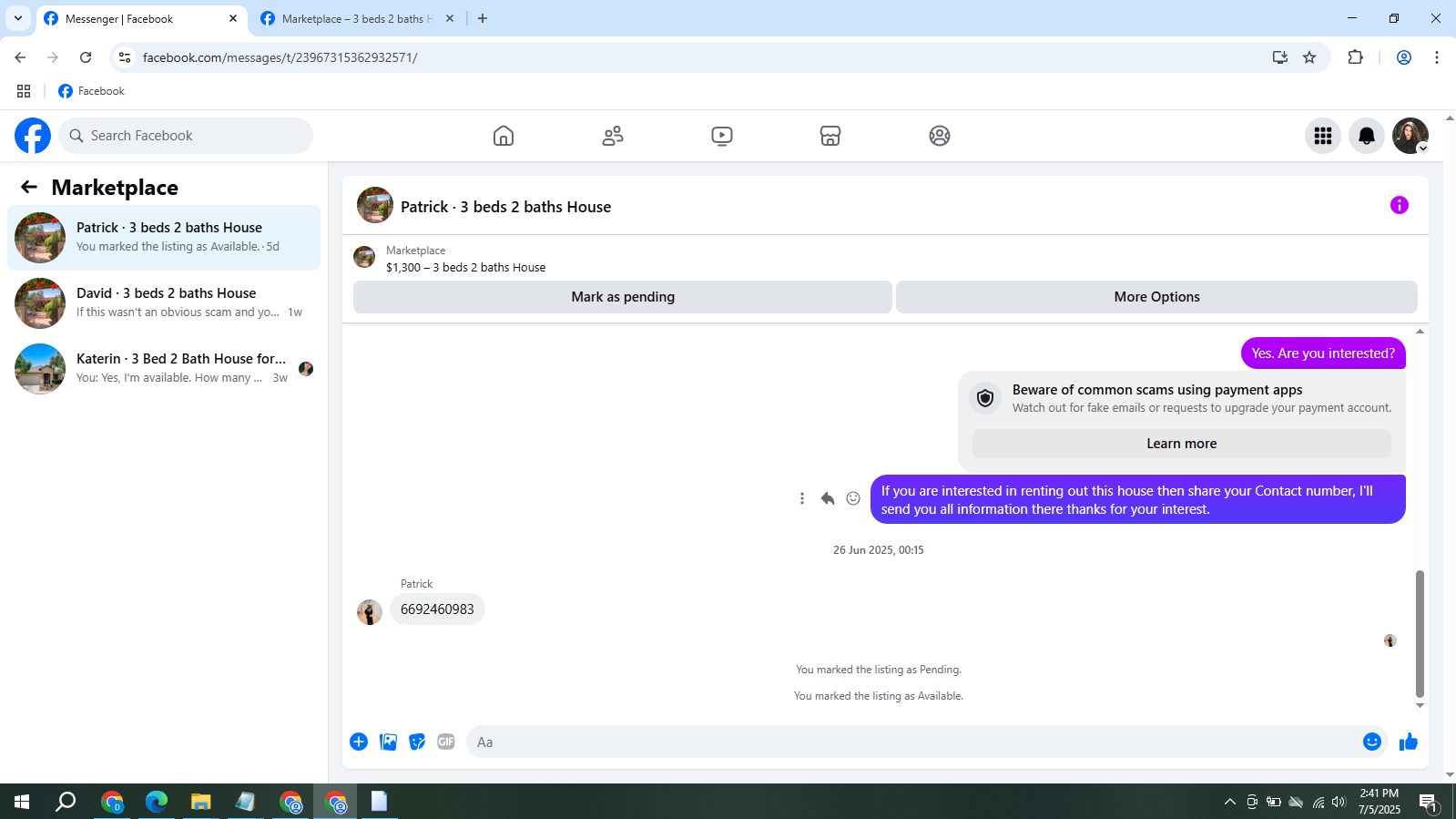
Task: Open a new browser tab
Action: 483,18
